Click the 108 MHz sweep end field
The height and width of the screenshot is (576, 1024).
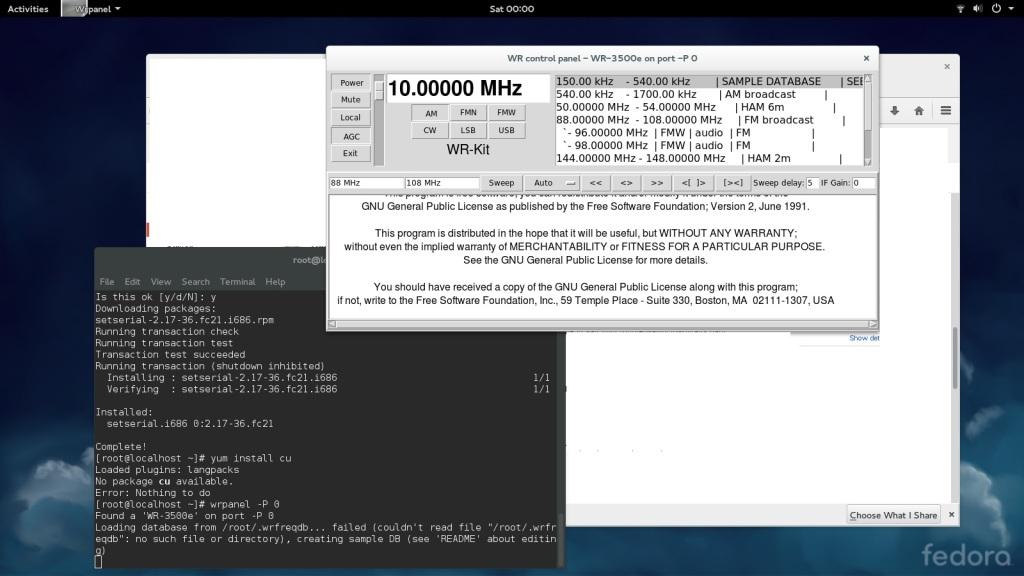coord(442,183)
